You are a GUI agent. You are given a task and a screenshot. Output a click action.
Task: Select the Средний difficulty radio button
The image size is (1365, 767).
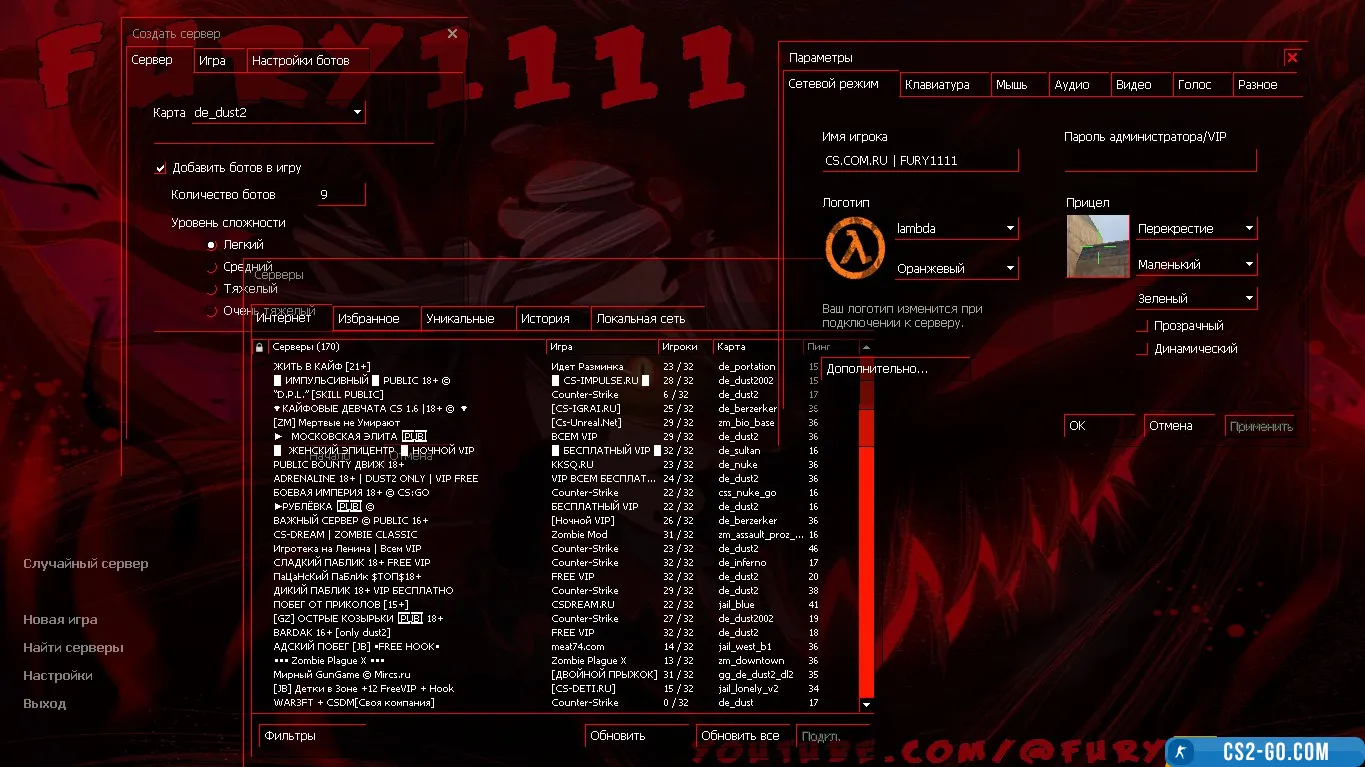211,267
